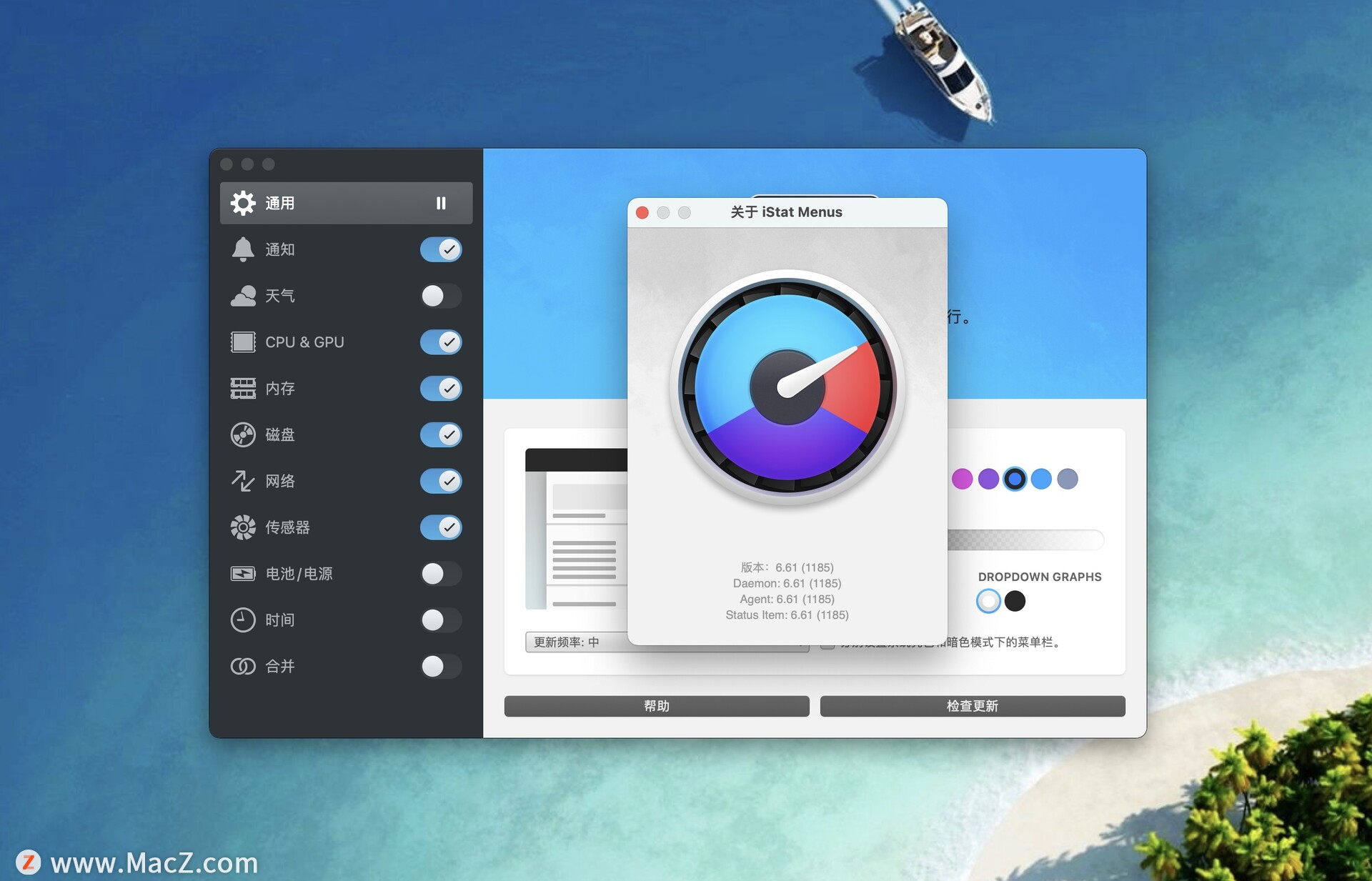Pick the light blue accent swatch
1372x881 pixels.
click(x=1041, y=479)
